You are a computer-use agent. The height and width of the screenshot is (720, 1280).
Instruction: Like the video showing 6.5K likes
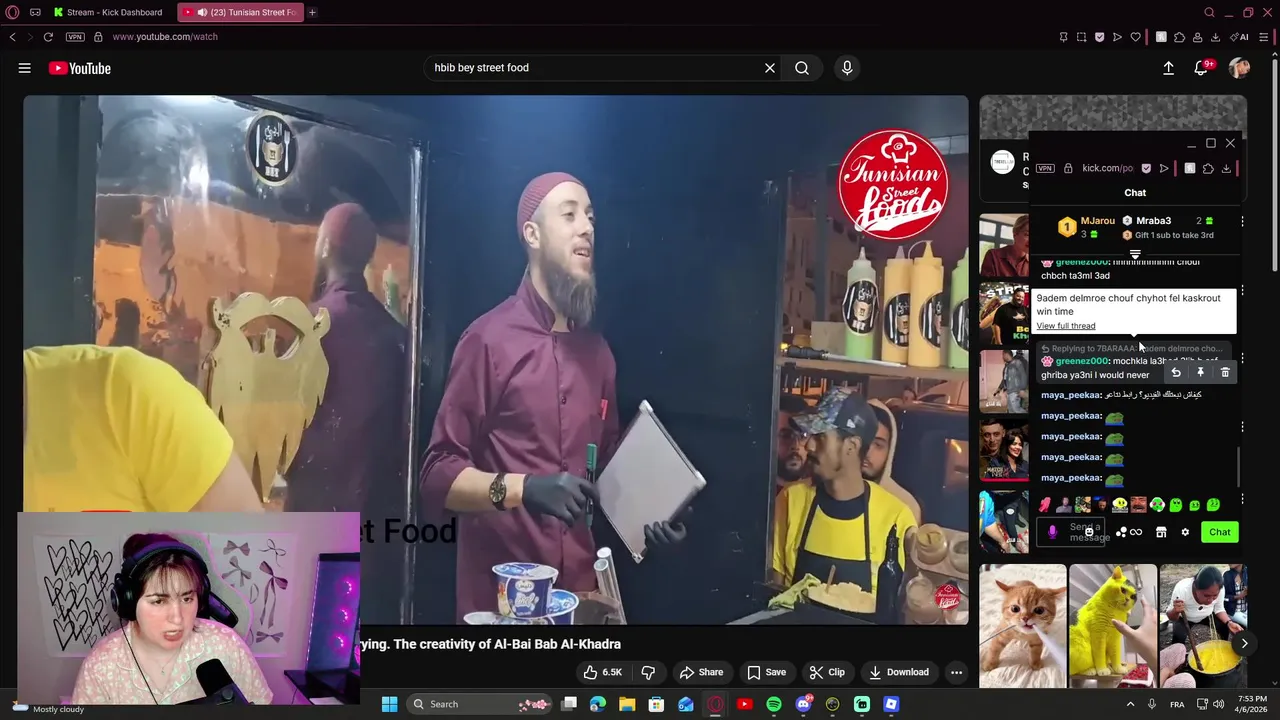pyautogui.click(x=602, y=672)
